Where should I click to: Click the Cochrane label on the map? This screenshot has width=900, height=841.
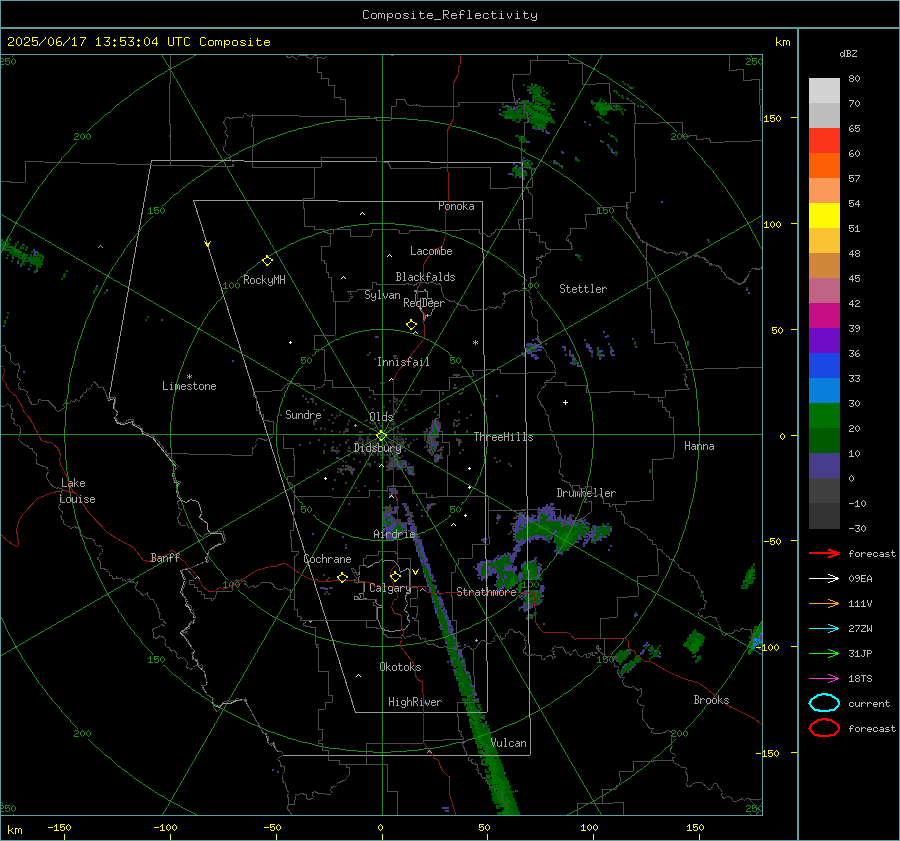point(327,559)
